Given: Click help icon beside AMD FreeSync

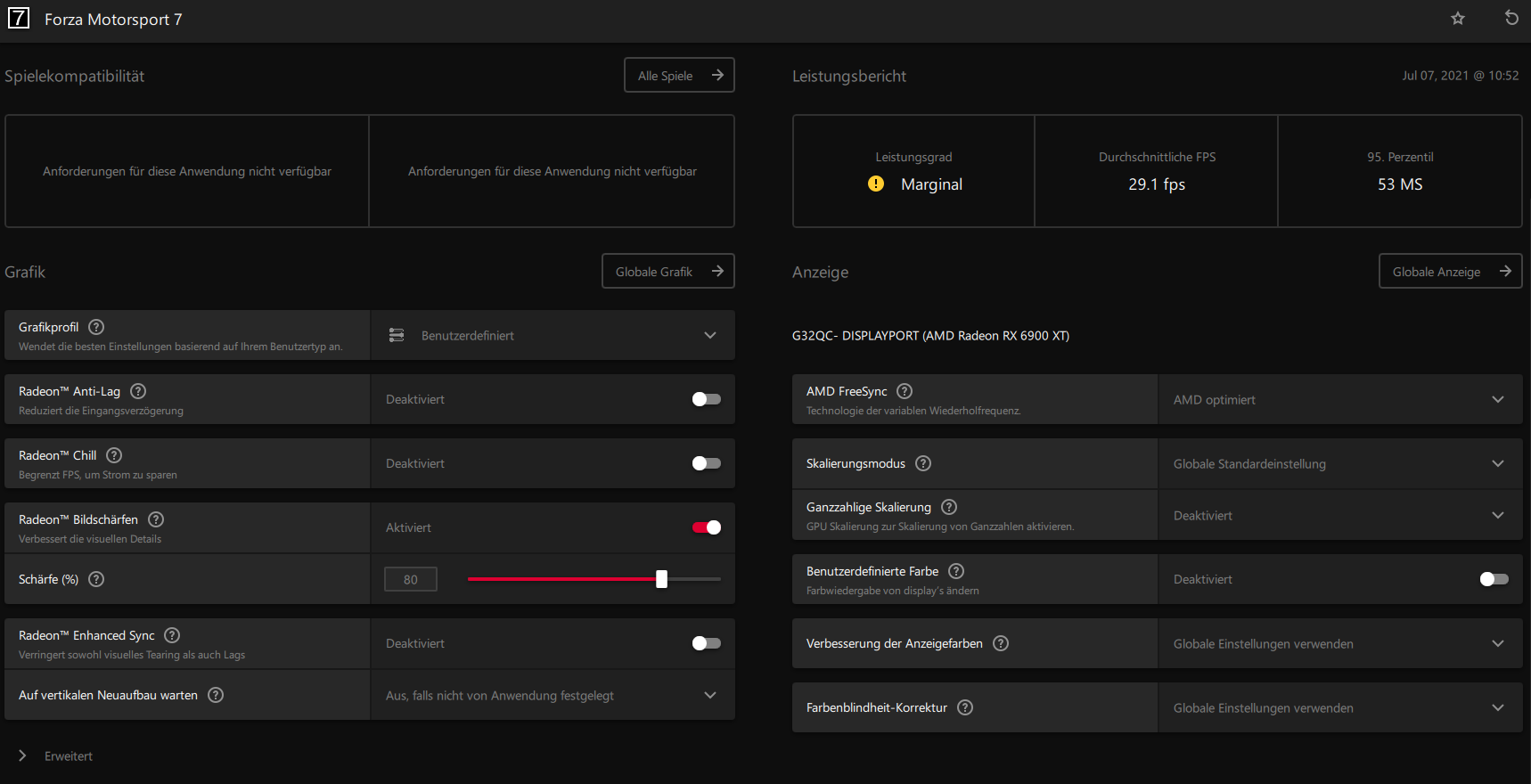Looking at the screenshot, I should click(905, 391).
